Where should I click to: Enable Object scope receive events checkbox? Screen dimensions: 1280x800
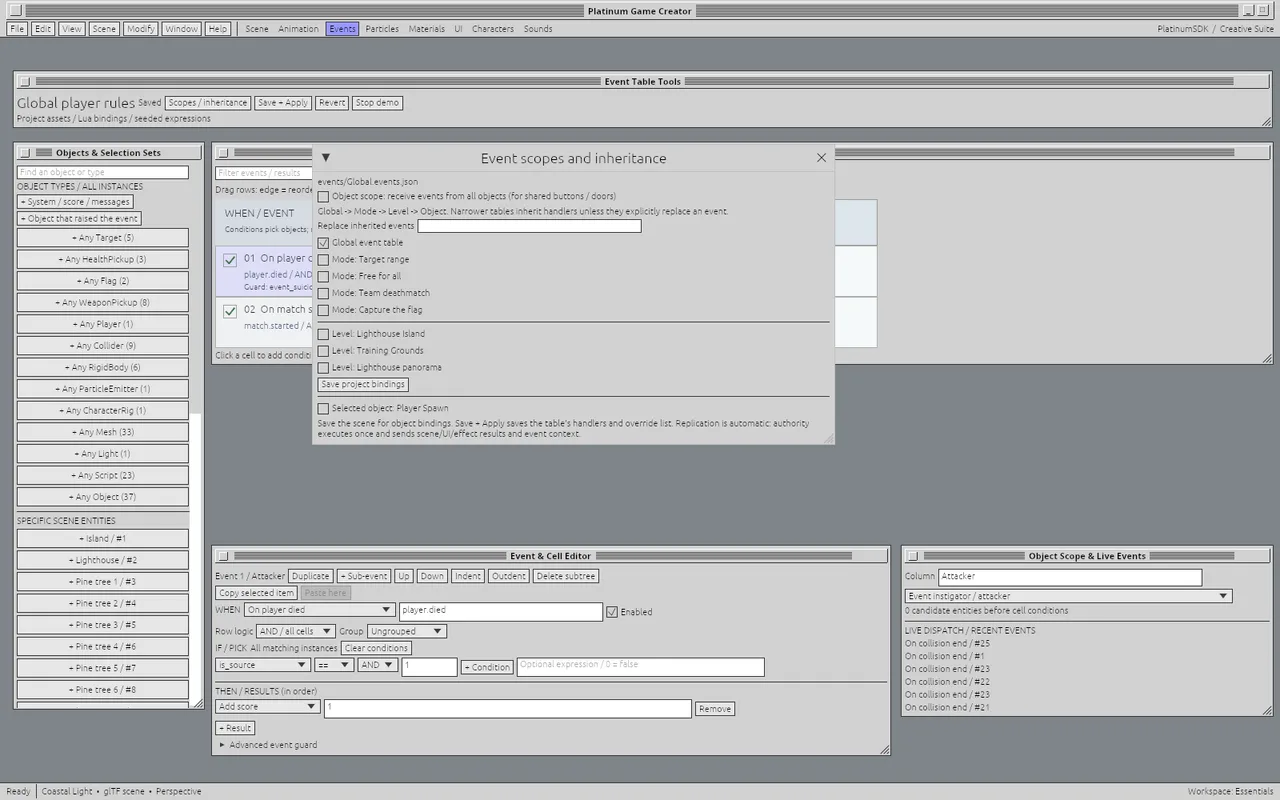pos(323,197)
